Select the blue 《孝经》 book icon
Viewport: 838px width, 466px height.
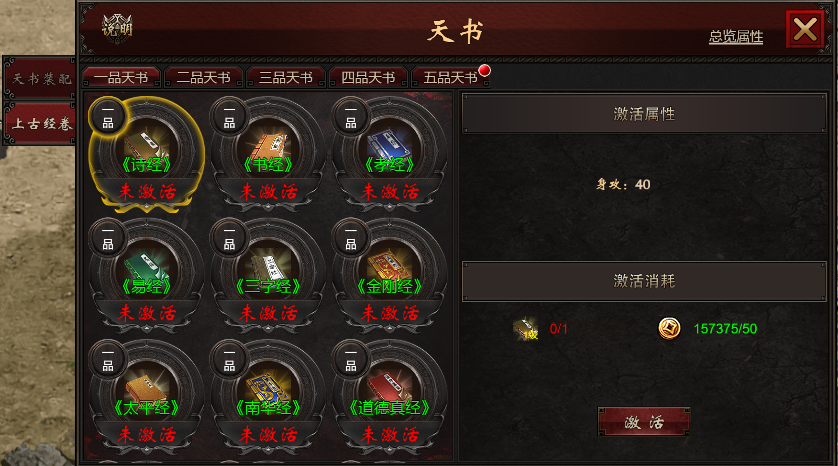pos(390,145)
